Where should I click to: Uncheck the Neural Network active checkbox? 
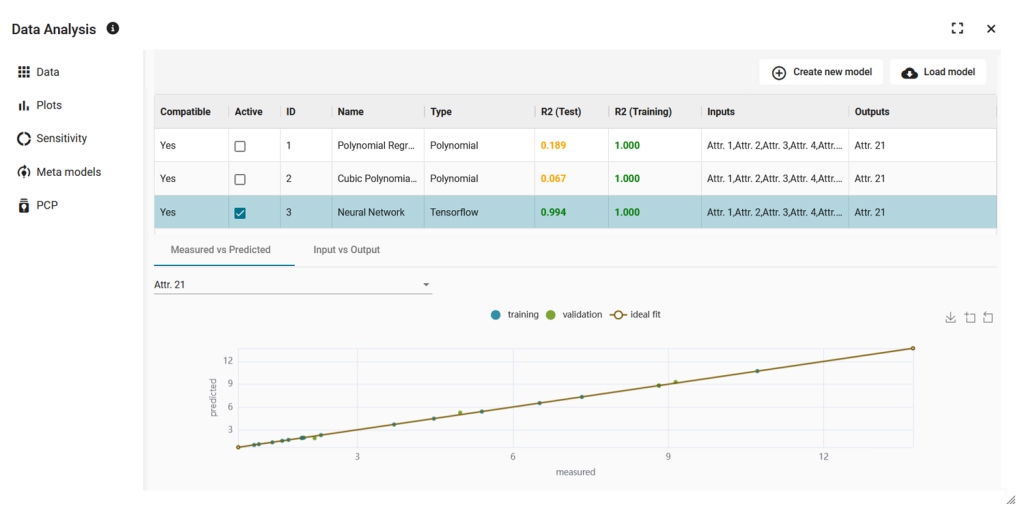pos(240,213)
